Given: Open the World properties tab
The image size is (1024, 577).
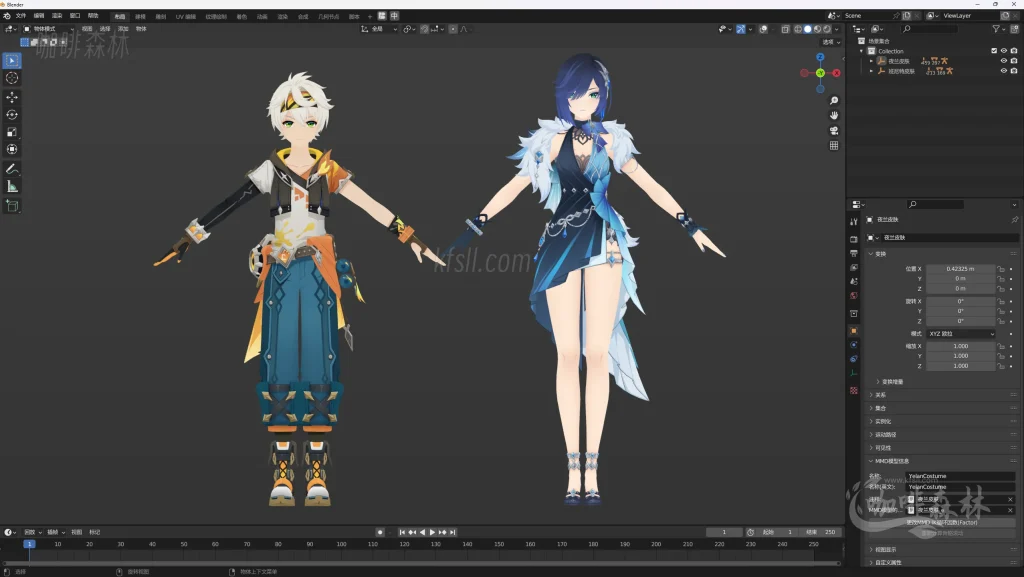Looking at the screenshot, I should point(854,296).
